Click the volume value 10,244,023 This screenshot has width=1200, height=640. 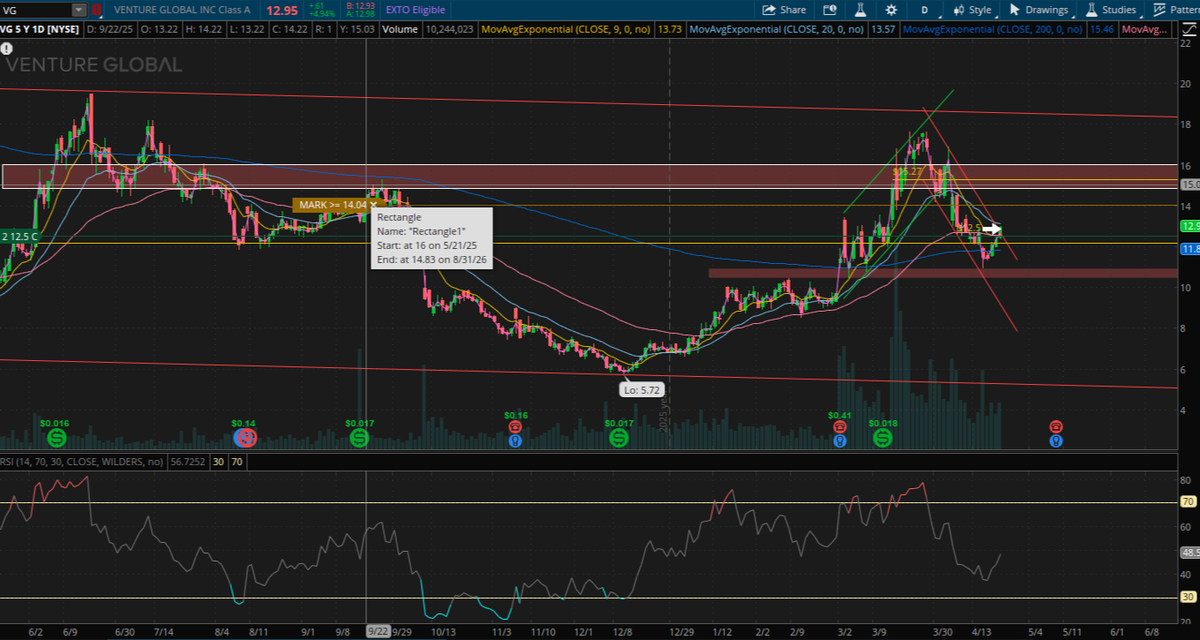point(448,29)
